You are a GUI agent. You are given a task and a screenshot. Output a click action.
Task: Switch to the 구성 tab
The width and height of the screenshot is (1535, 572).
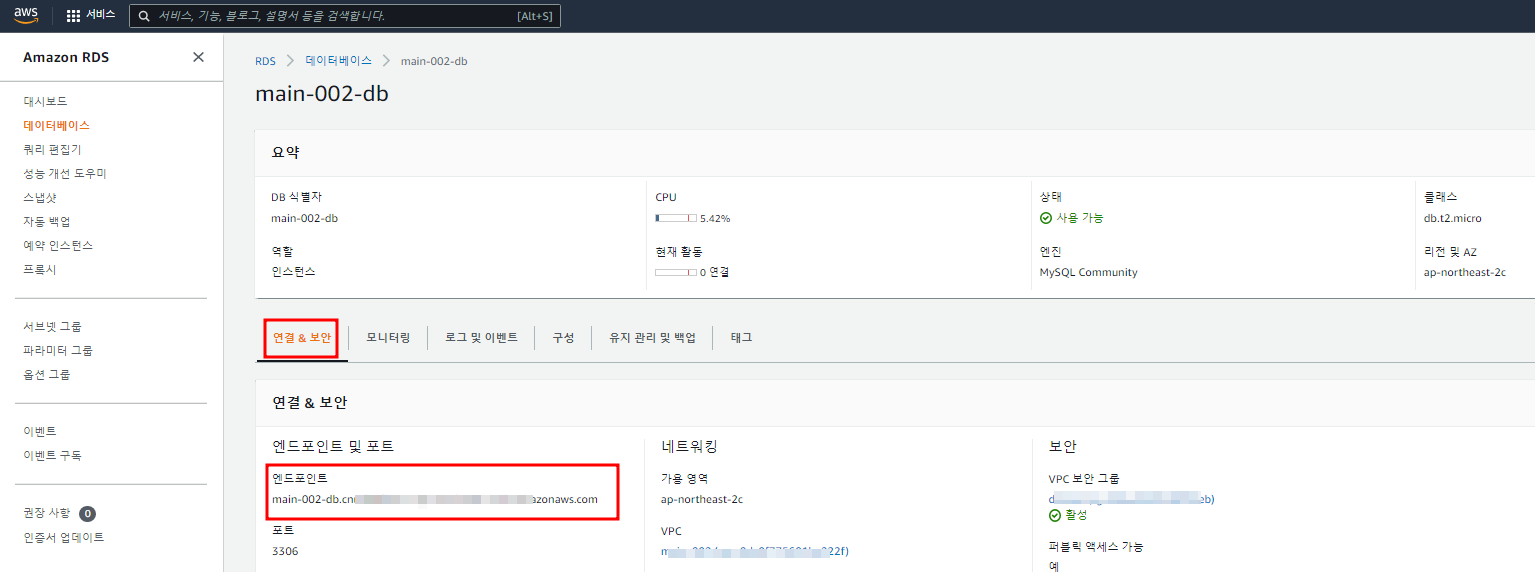[x=563, y=338]
